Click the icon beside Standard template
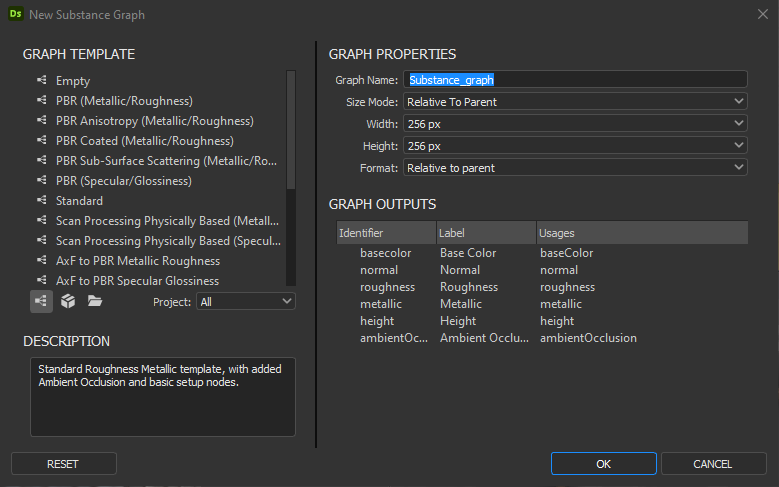Viewport: 779px width, 487px height. click(42, 200)
